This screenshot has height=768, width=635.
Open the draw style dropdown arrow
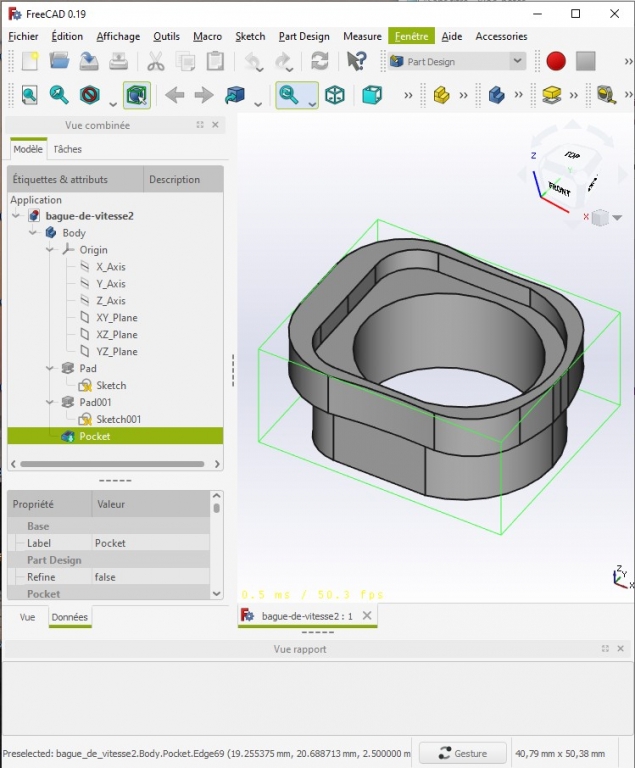pos(113,104)
